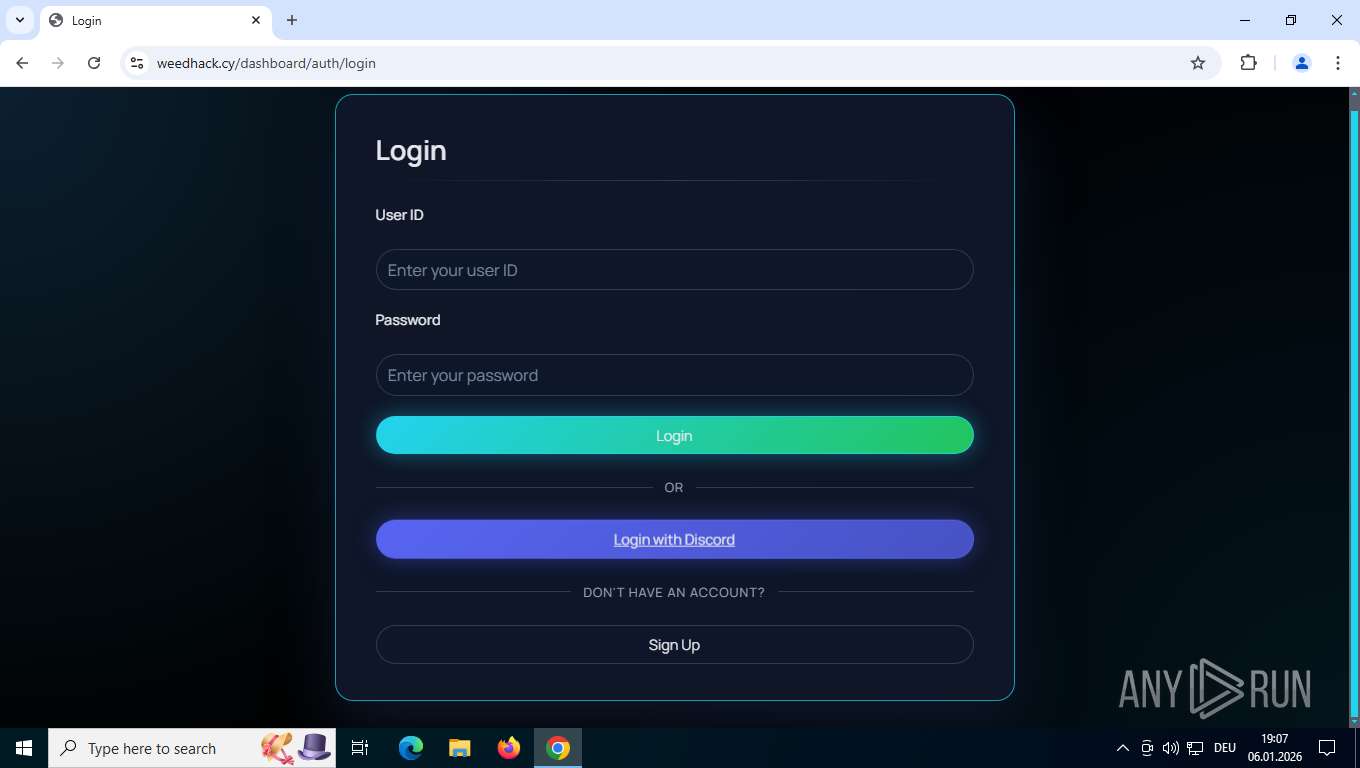Screen dimensions: 1360x768
Task: Restore down the Chrome window
Action: (1291, 20)
